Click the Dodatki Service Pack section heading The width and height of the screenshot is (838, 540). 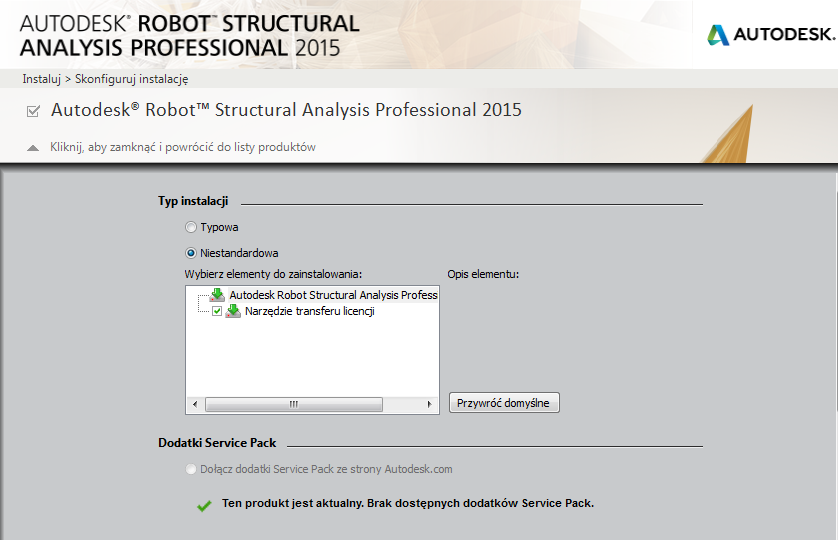[x=217, y=443]
